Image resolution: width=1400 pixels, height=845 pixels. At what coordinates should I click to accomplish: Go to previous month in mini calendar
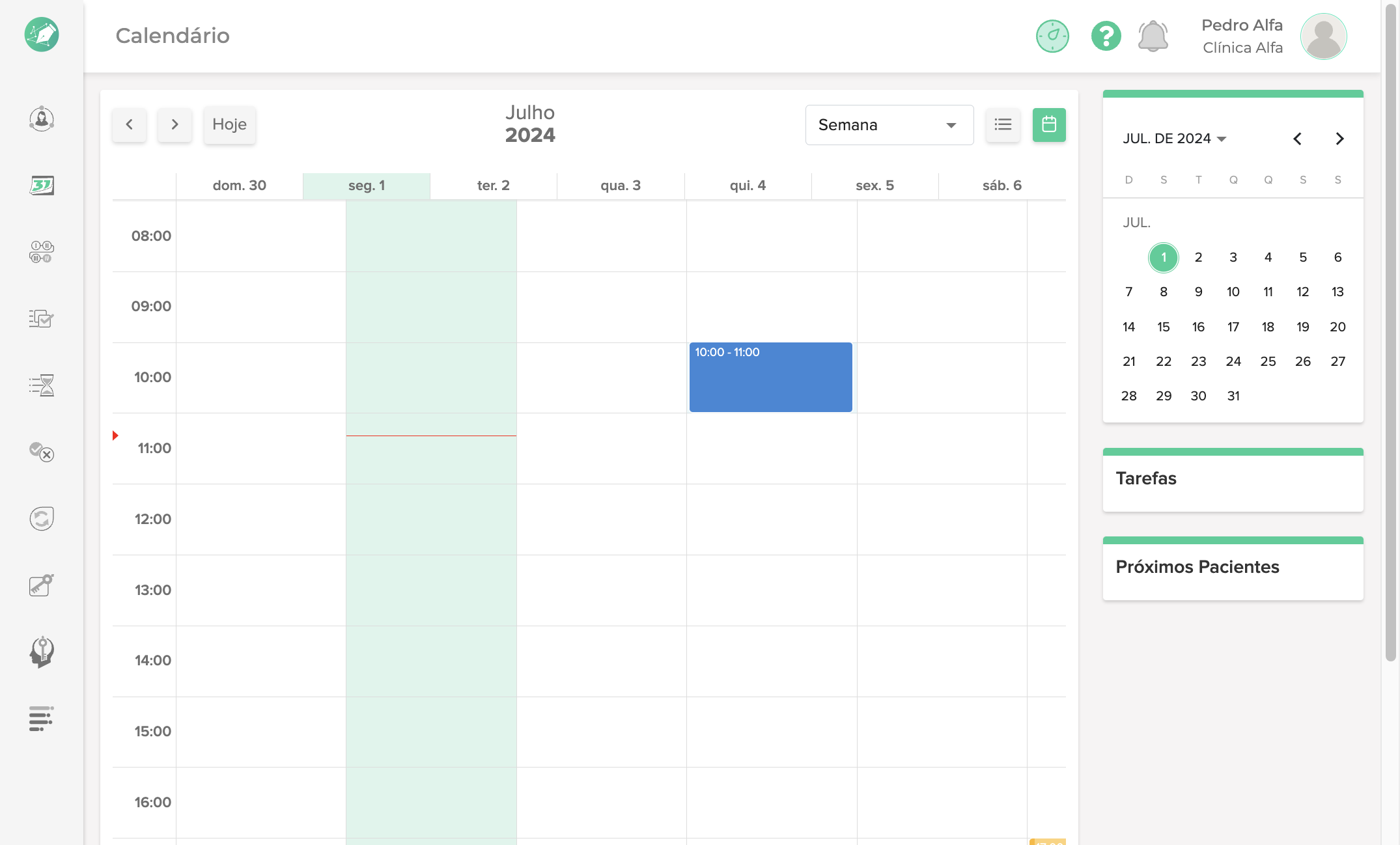point(1297,139)
